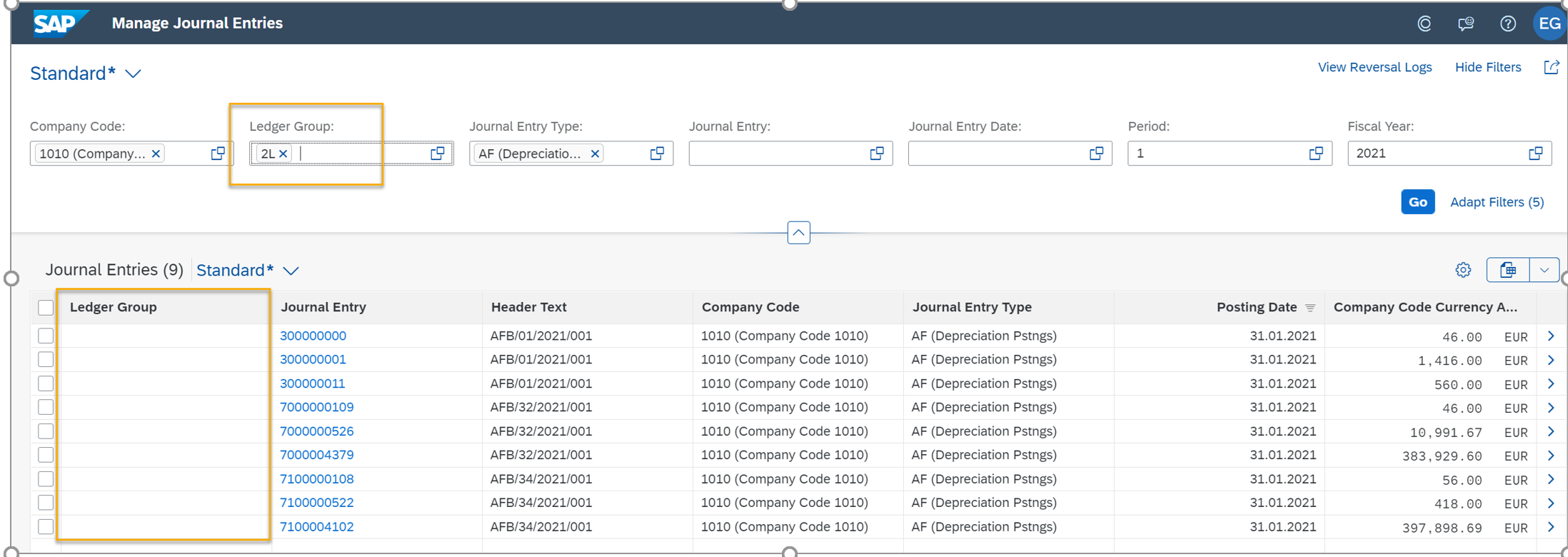1568x557 pixels.
Task: Open Adapt Filters (5)
Action: (x=1497, y=202)
